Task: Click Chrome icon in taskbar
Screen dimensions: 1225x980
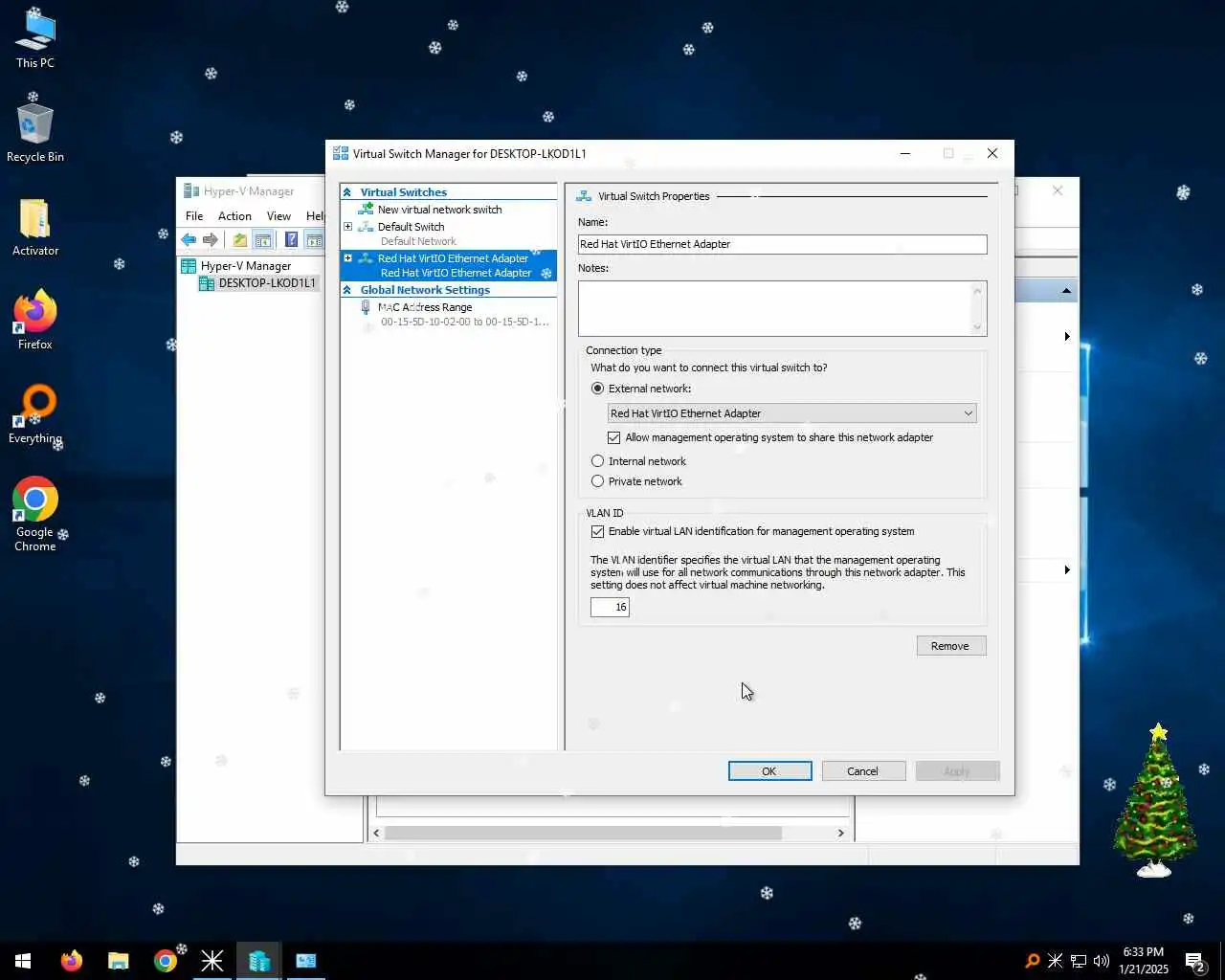Action: (166, 961)
